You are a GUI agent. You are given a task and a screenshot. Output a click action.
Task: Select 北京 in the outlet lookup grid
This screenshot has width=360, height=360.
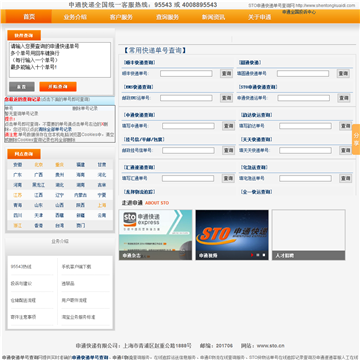tap(39, 165)
